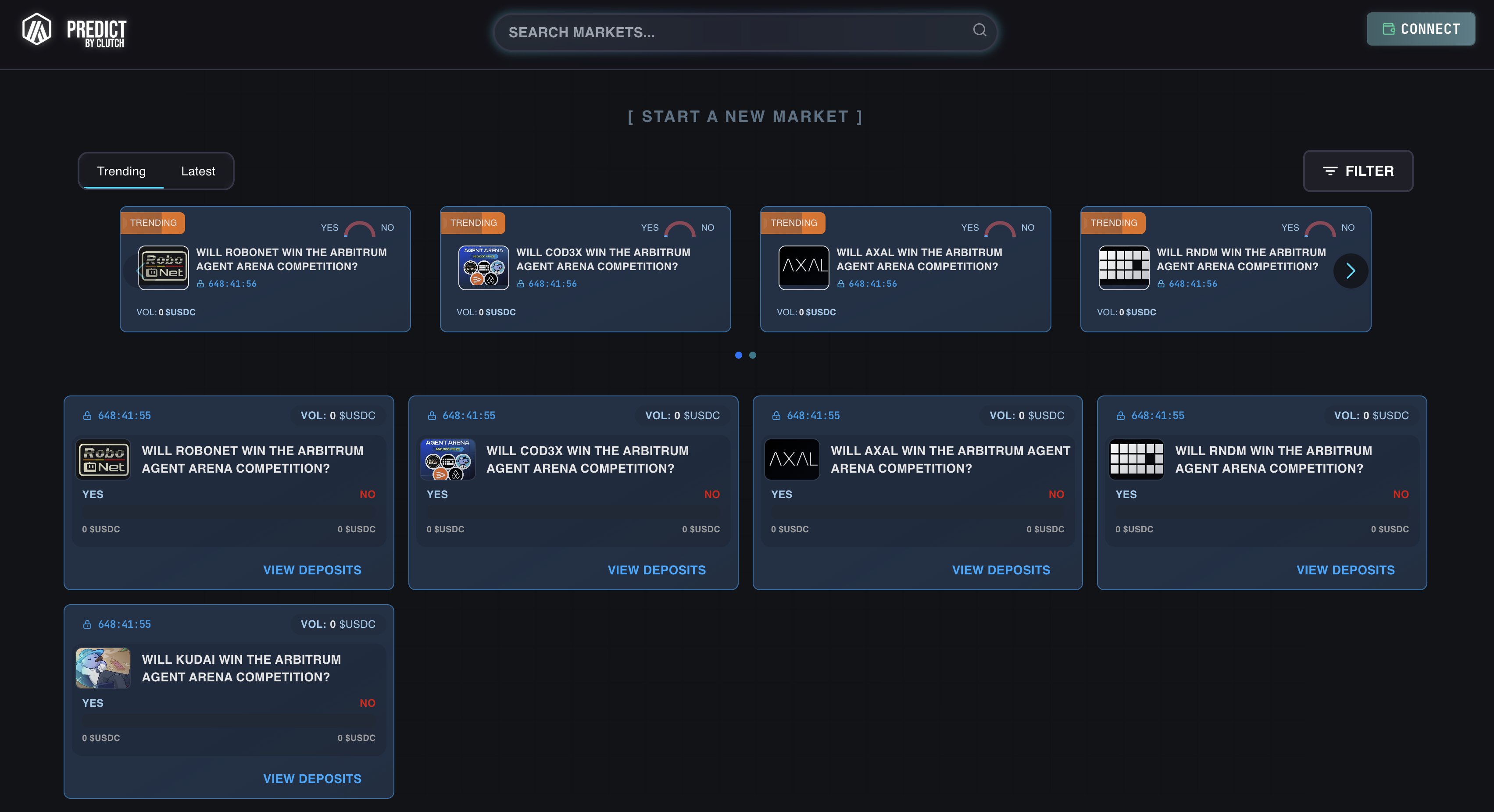Open trending RoboNet market thumbnail
Screen dimensions: 1494x812
point(164,268)
